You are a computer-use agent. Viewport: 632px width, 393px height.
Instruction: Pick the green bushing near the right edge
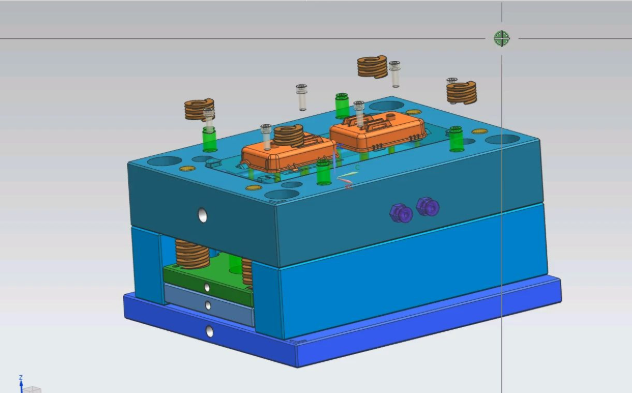pyautogui.click(x=456, y=139)
